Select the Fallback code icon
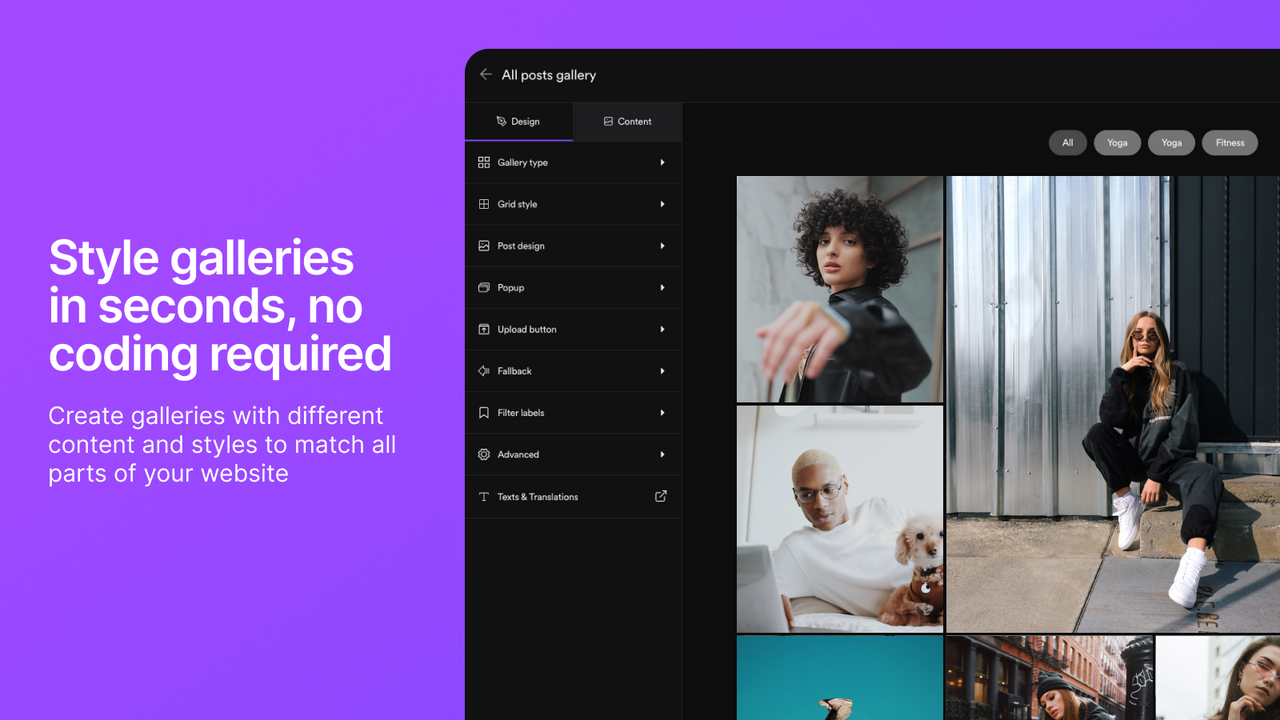The image size is (1280, 720). click(x=485, y=370)
